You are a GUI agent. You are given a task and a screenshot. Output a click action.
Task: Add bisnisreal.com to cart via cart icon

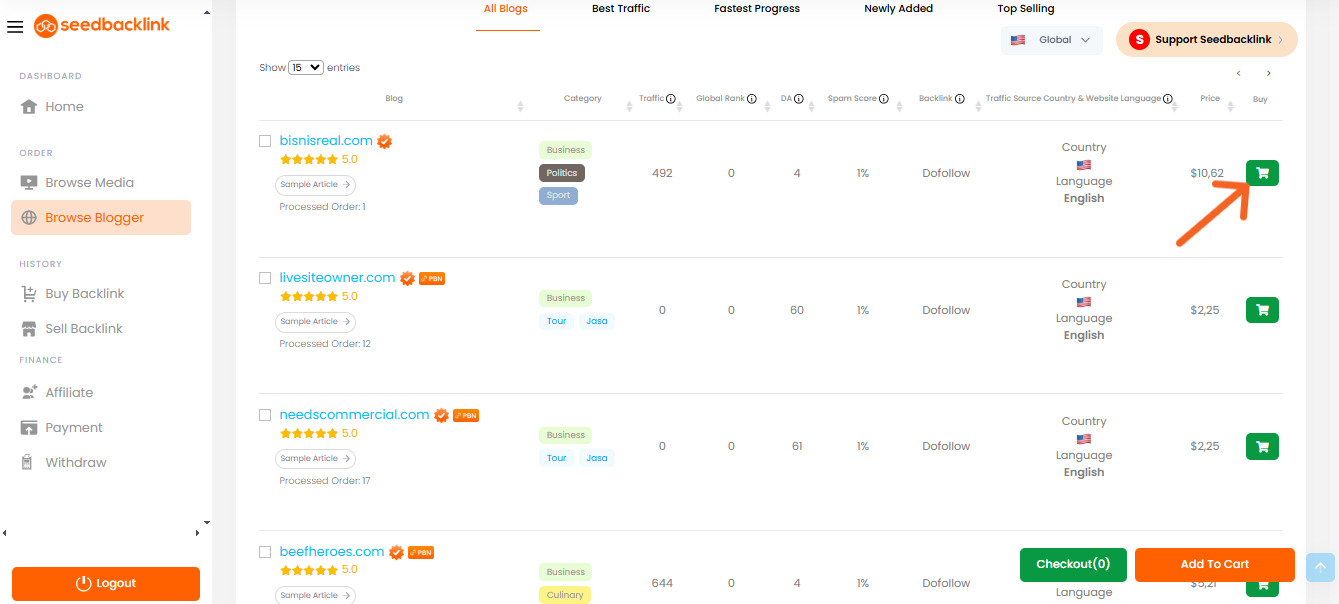tap(1262, 173)
